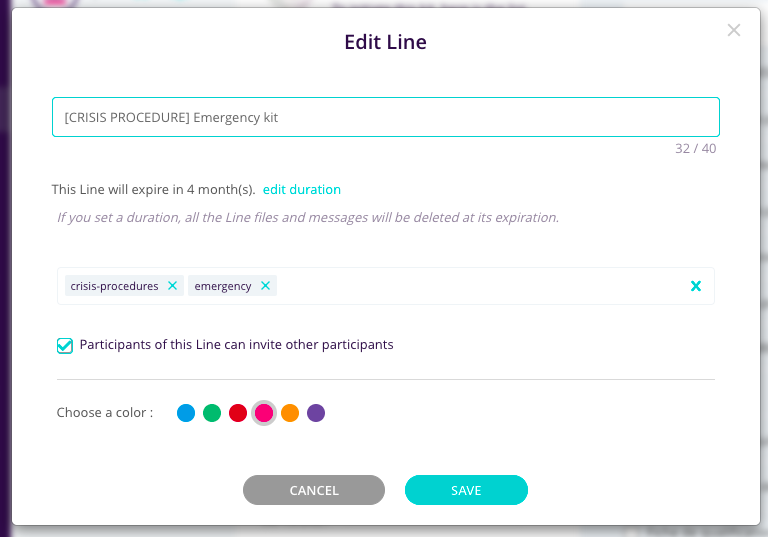Image resolution: width=768 pixels, height=537 pixels.
Task: Uncheck the participants can invite checkbox
Action: coord(65,346)
